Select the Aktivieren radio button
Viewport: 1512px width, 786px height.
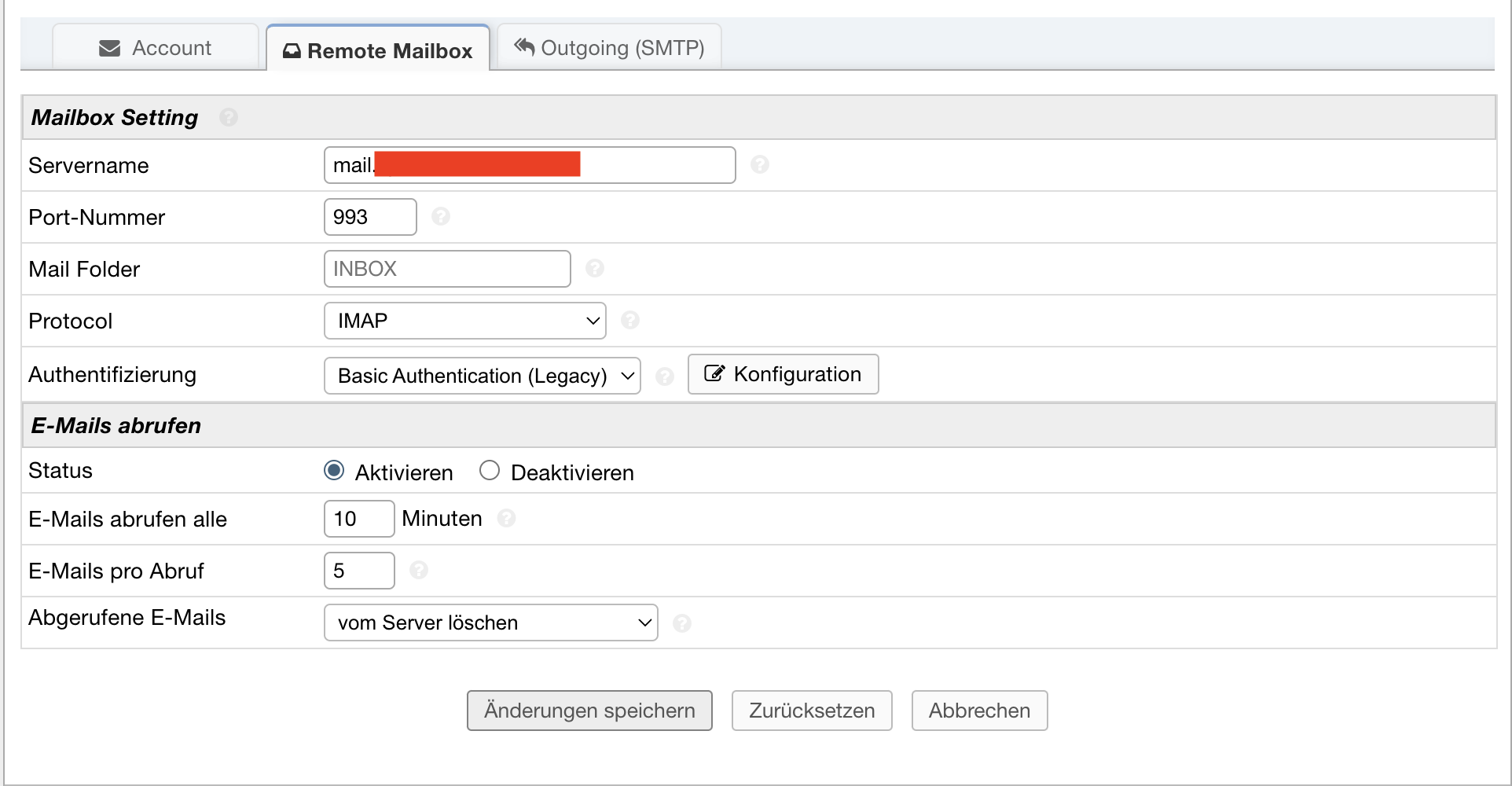click(x=334, y=471)
